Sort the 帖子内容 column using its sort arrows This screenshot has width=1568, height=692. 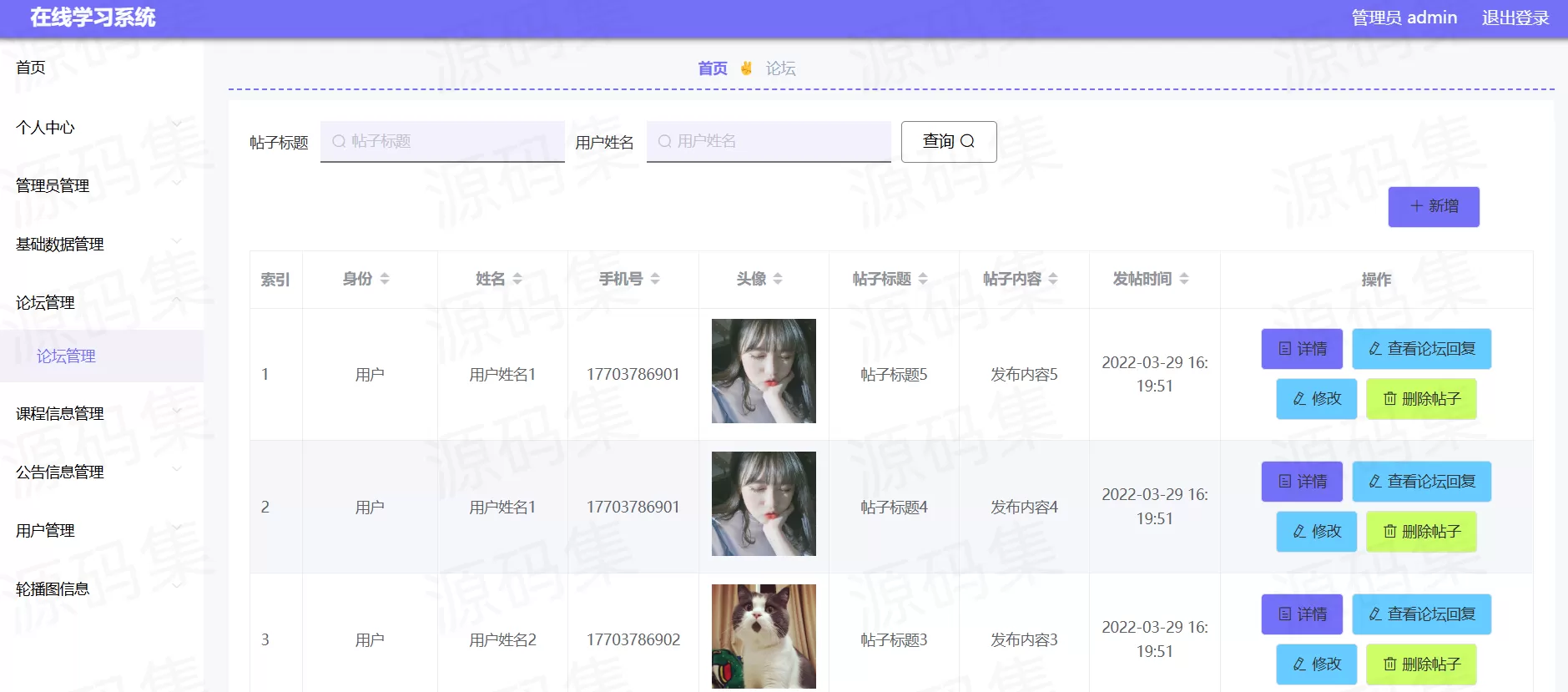(1053, 279)
